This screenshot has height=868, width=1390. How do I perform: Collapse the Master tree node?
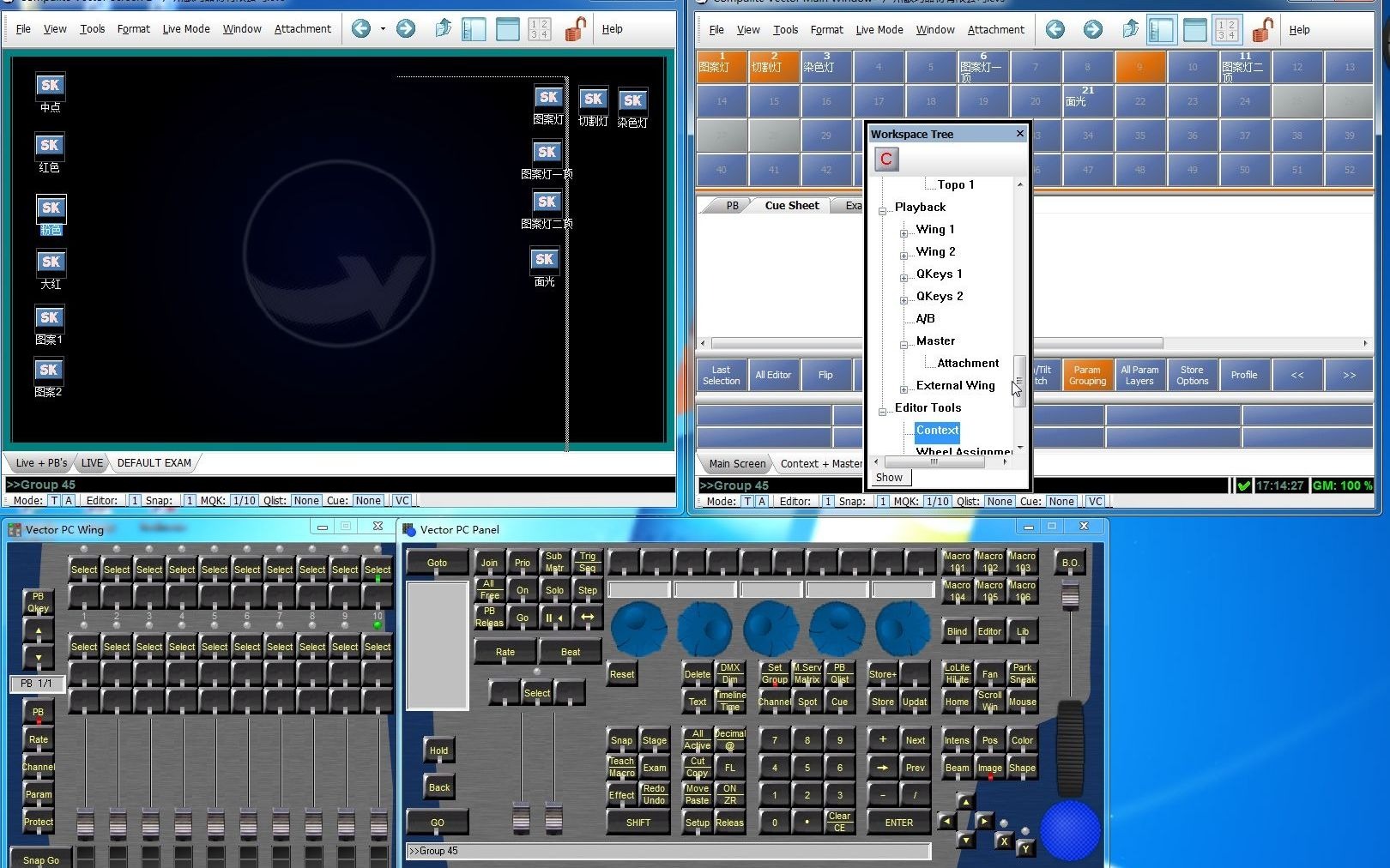(x=904, y=345)
